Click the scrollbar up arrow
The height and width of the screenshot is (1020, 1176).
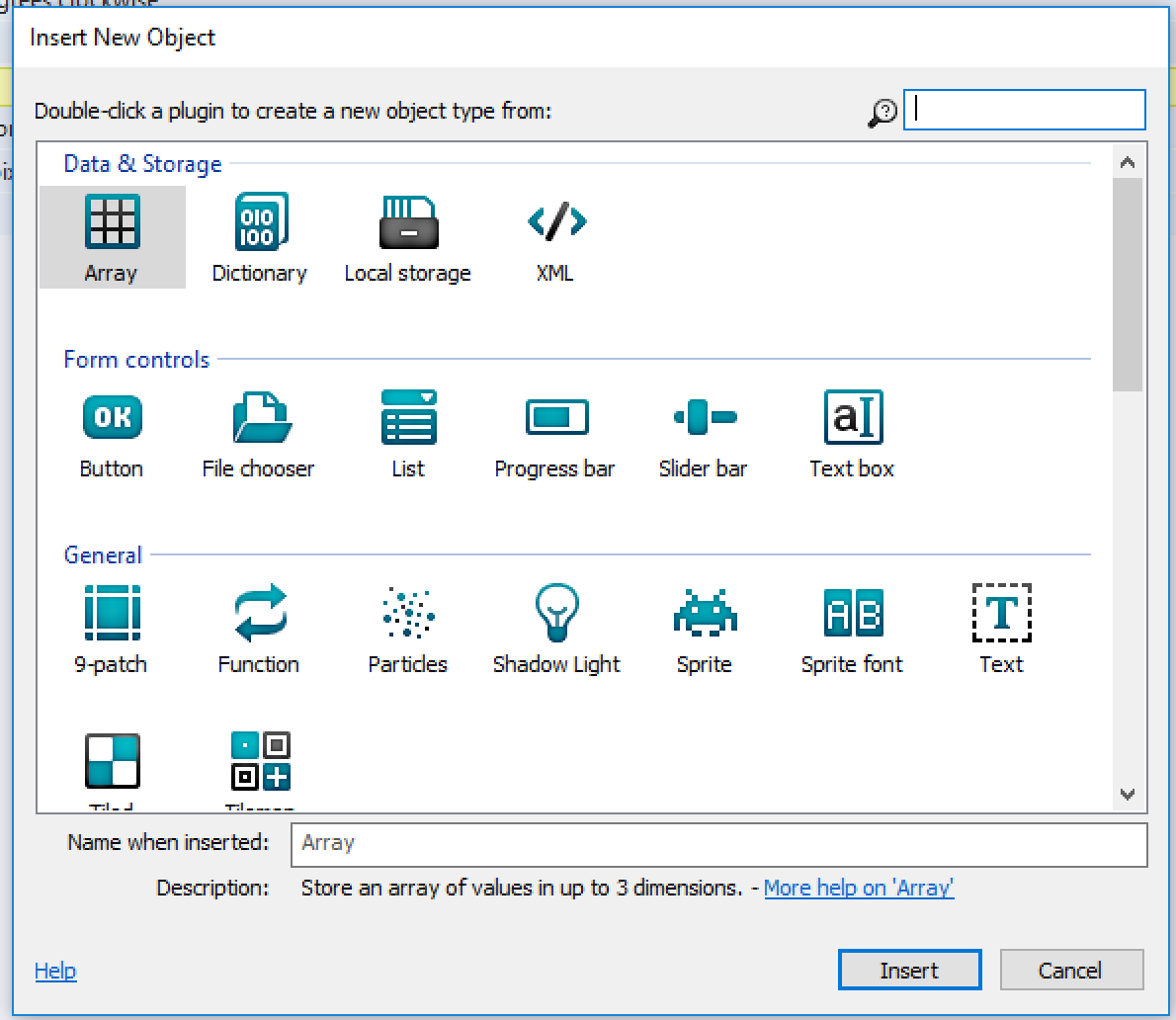click(x=1128, y=162)
